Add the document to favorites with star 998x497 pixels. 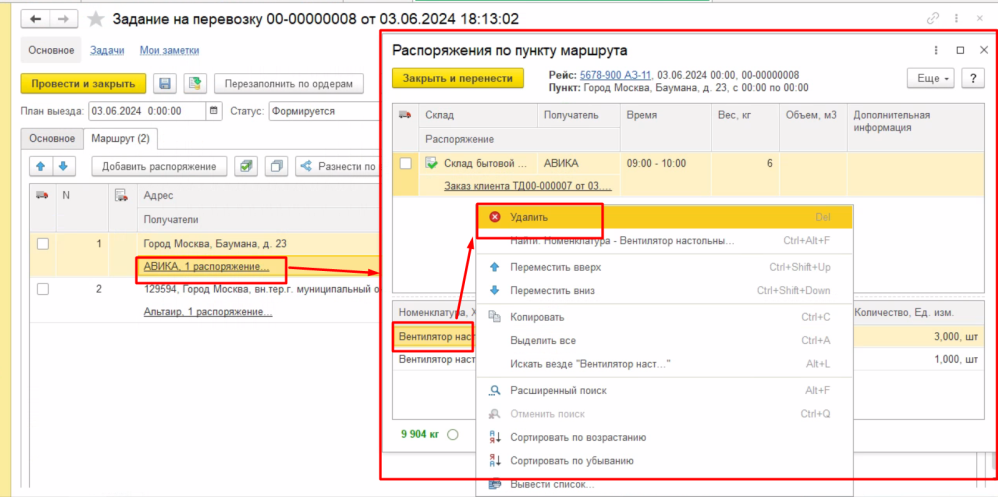click(x=96, y=19)
